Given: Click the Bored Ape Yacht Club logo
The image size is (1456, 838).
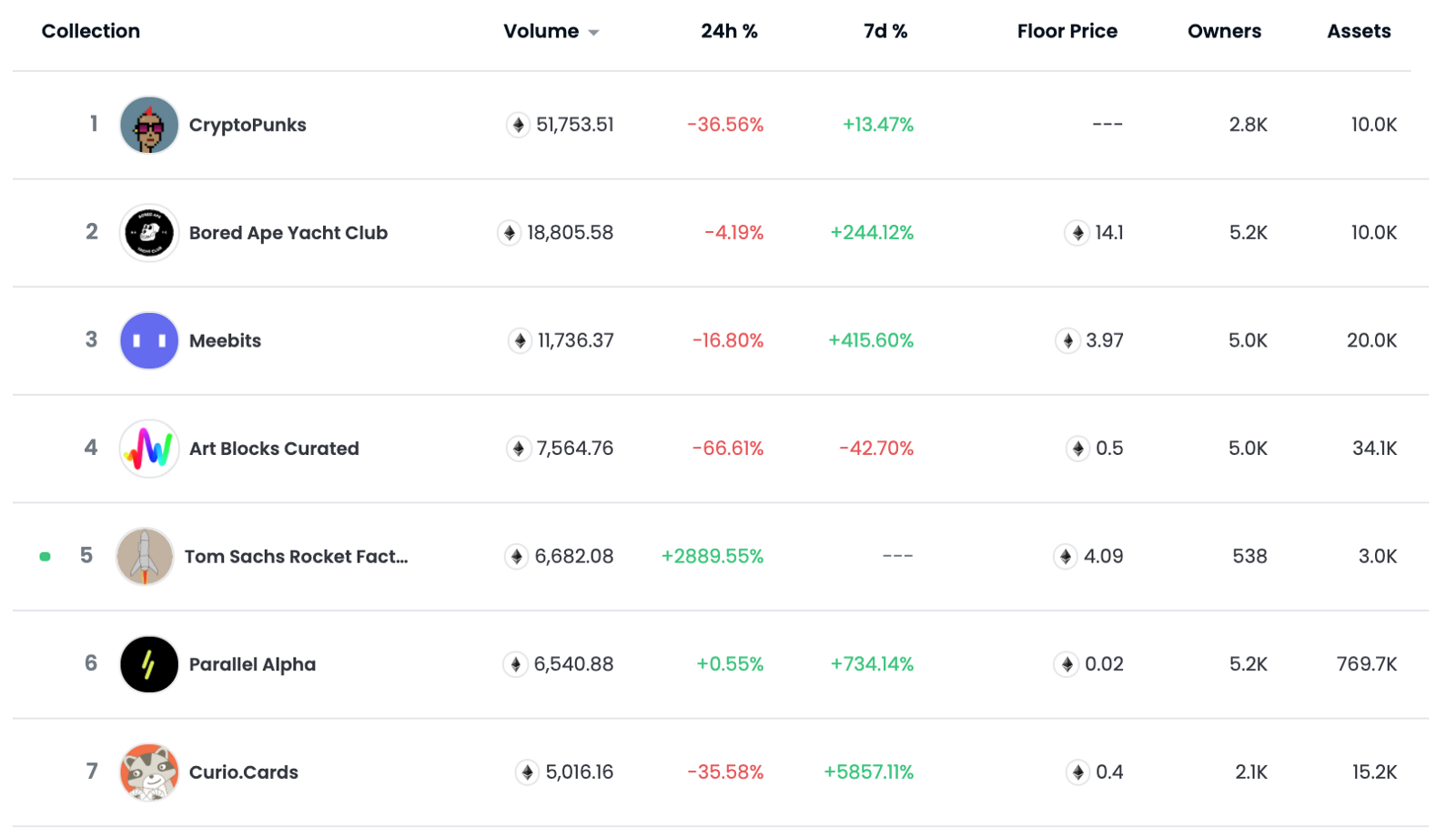Looking at the screenshot, I should click(x=148, y=232).
